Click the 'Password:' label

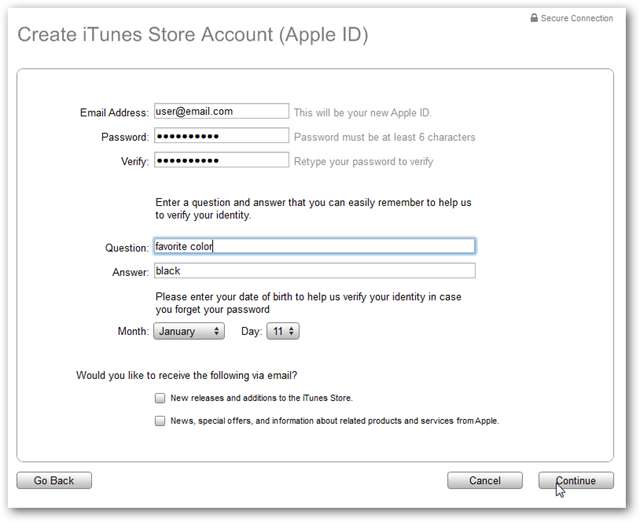point(125,137)
